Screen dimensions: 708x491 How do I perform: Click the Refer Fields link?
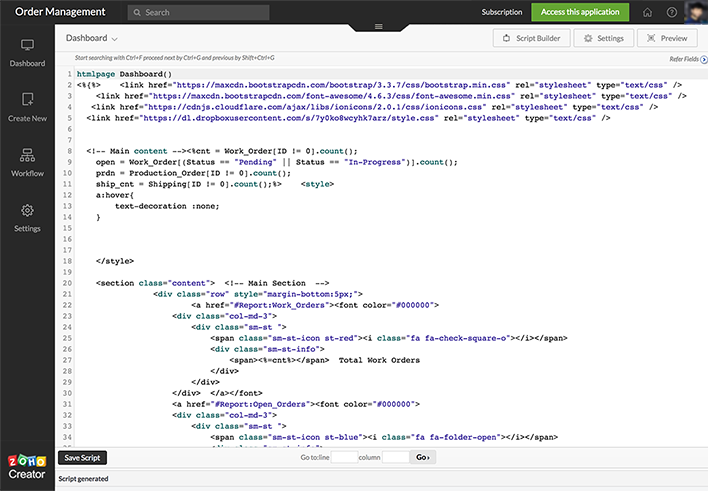(x=684, y=59)
